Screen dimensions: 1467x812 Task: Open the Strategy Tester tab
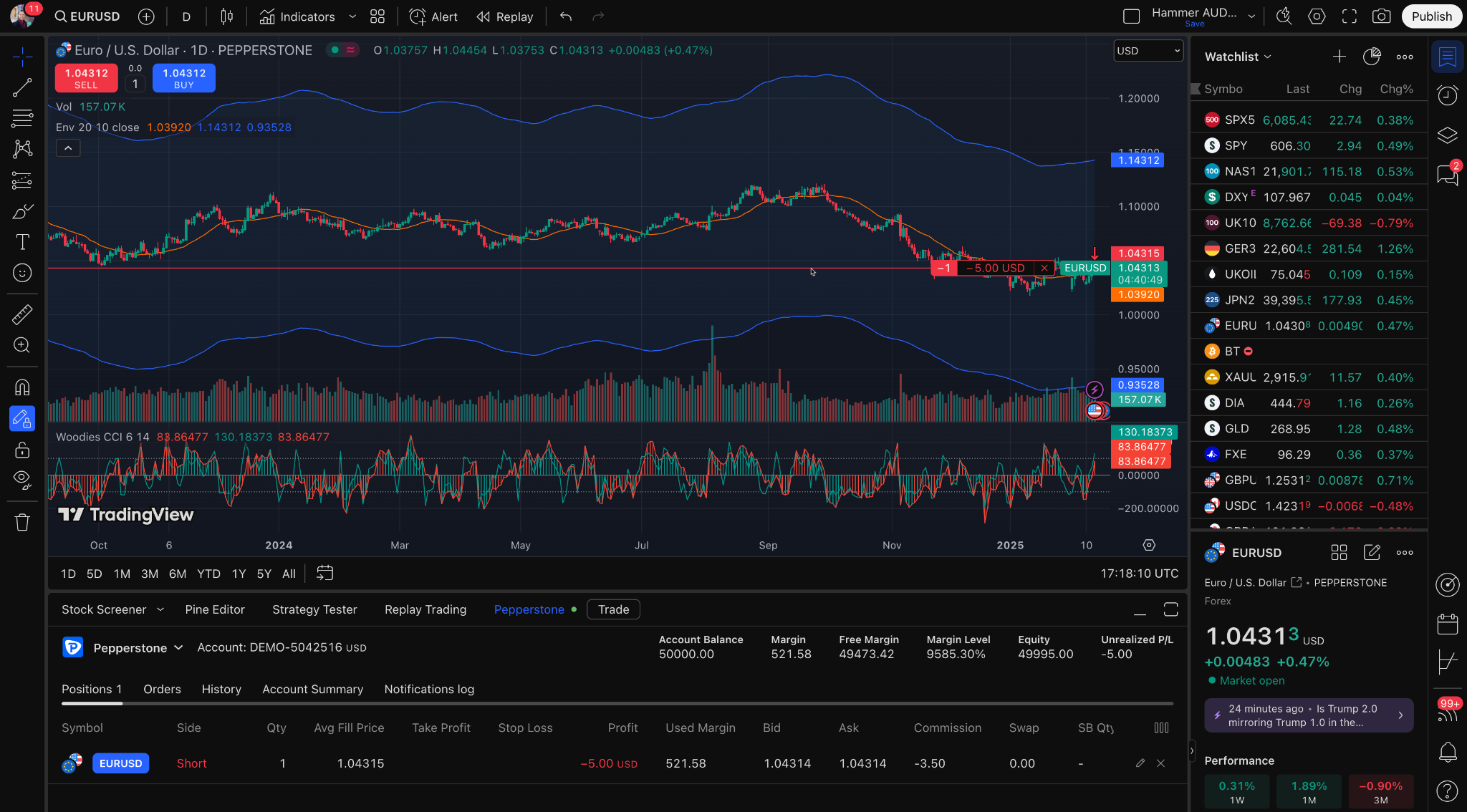314,609
